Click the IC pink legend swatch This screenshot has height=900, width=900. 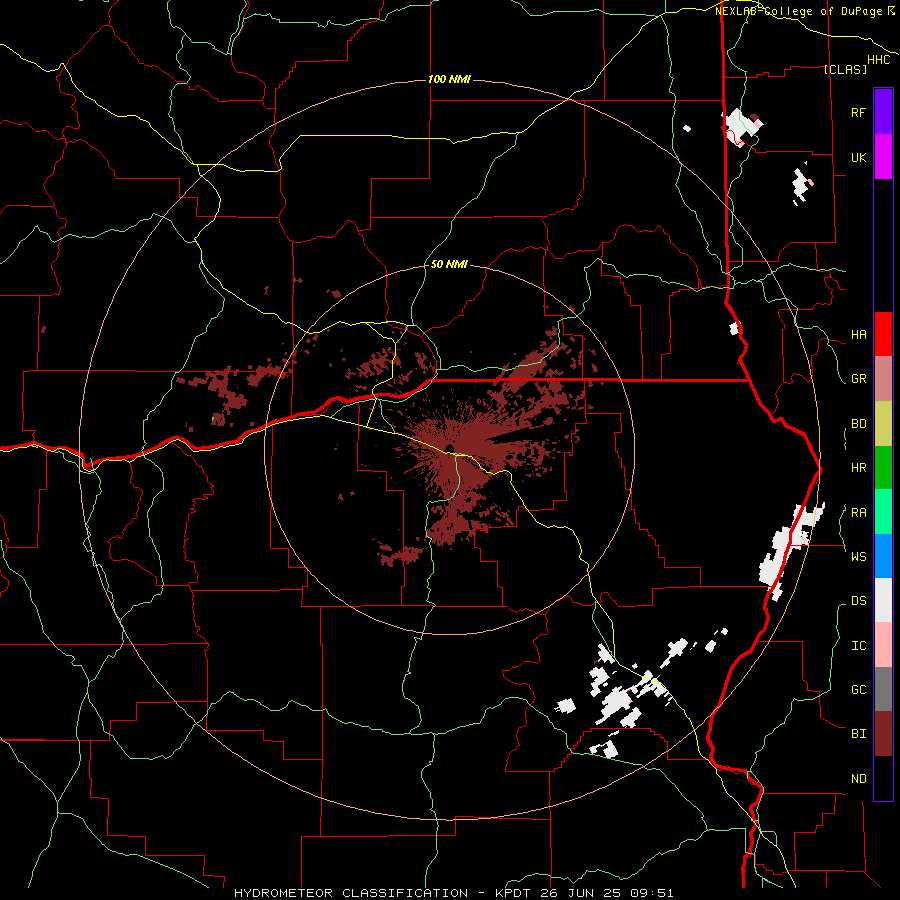[883, 645]
